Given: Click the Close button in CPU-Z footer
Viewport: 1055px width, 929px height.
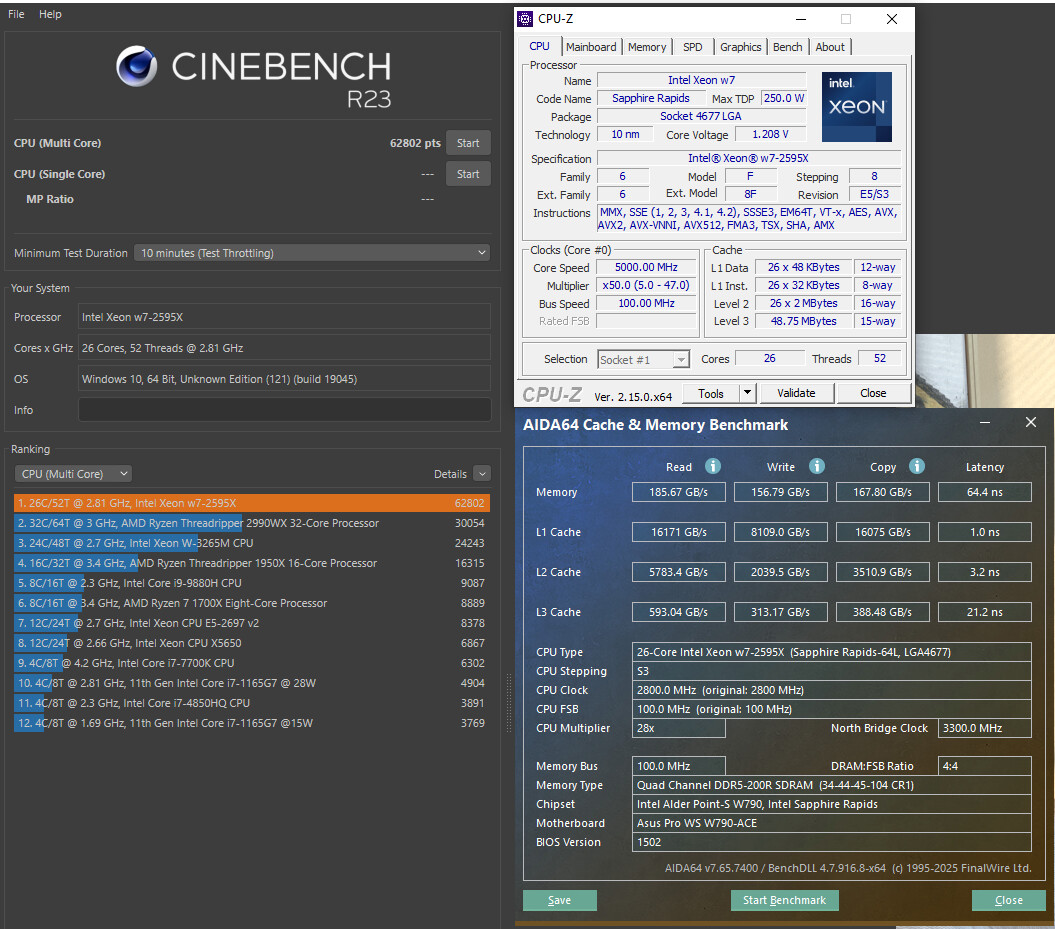Looking at the screenshot, I should click(x=873, y=393).
